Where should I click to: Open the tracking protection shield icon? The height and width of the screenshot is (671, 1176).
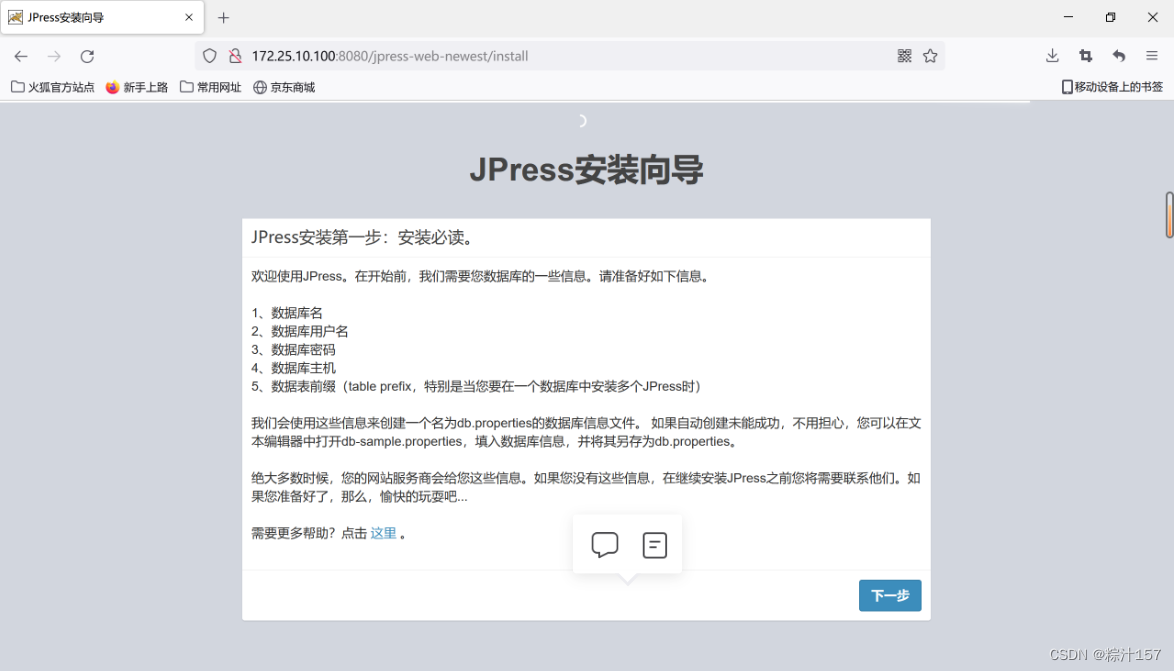[x=209, y=56]
